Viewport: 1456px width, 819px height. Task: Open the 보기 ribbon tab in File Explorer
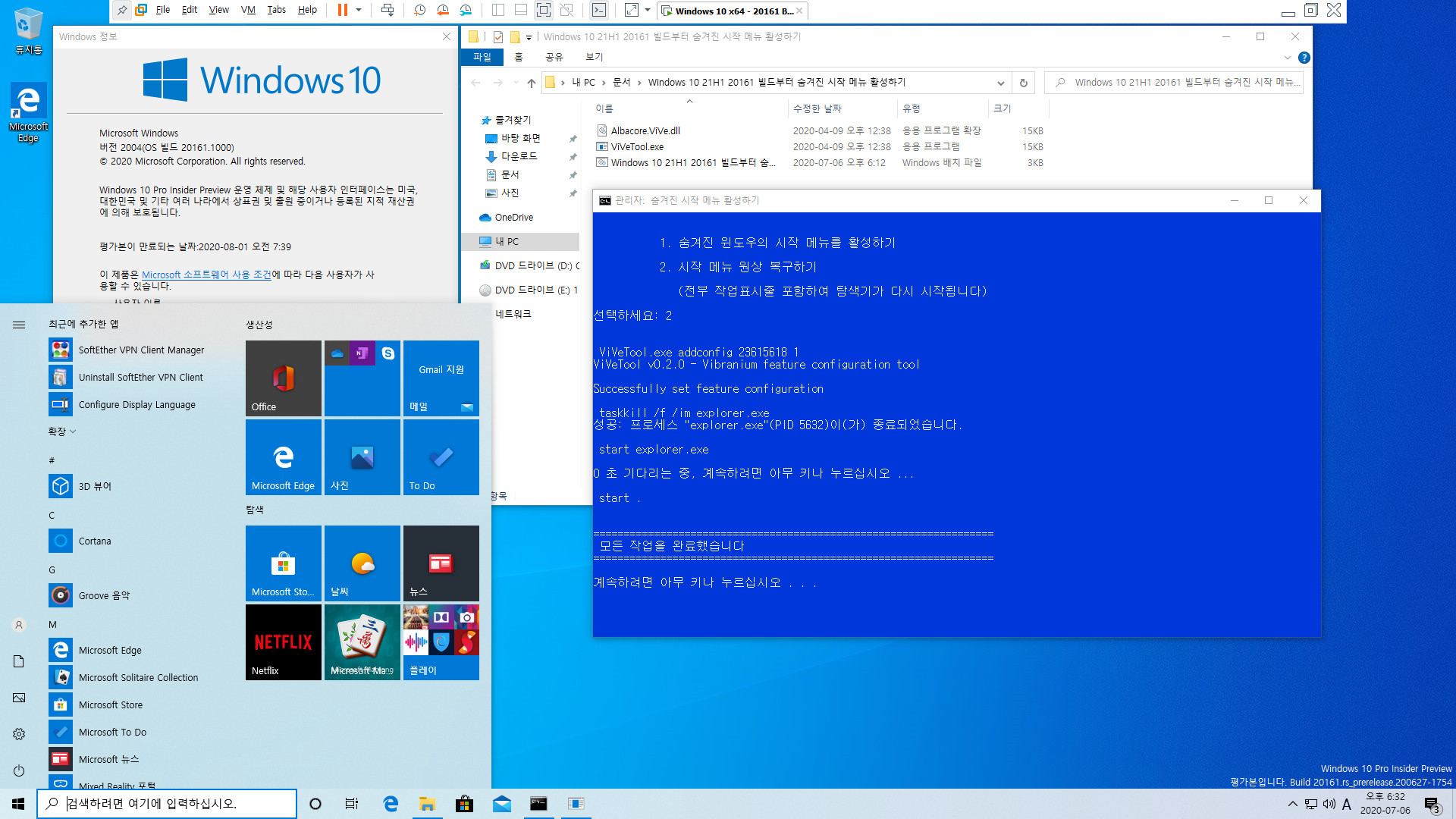click(595, 57)
